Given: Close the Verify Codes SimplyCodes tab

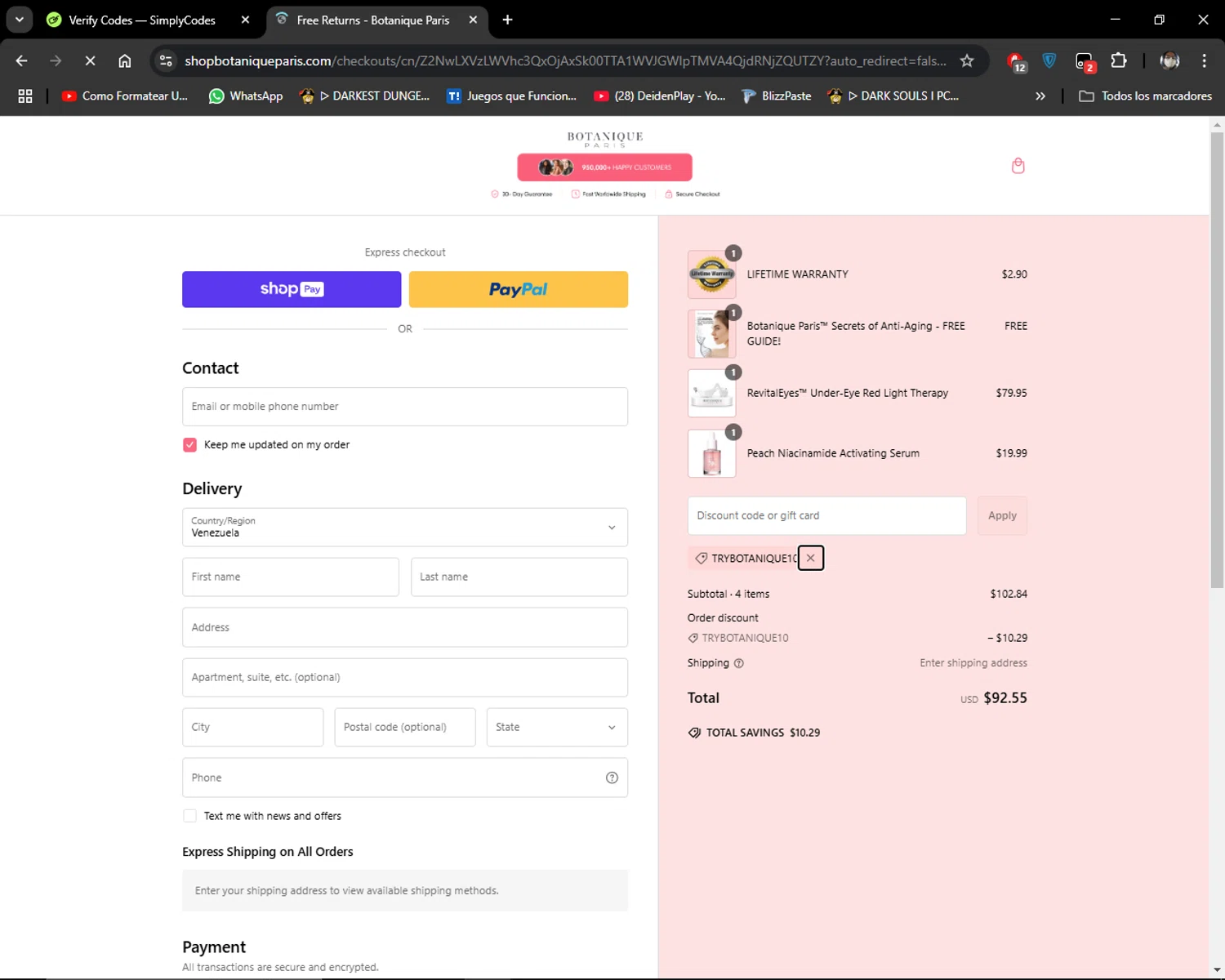Looking at the screenshot, I should (245, 20).
